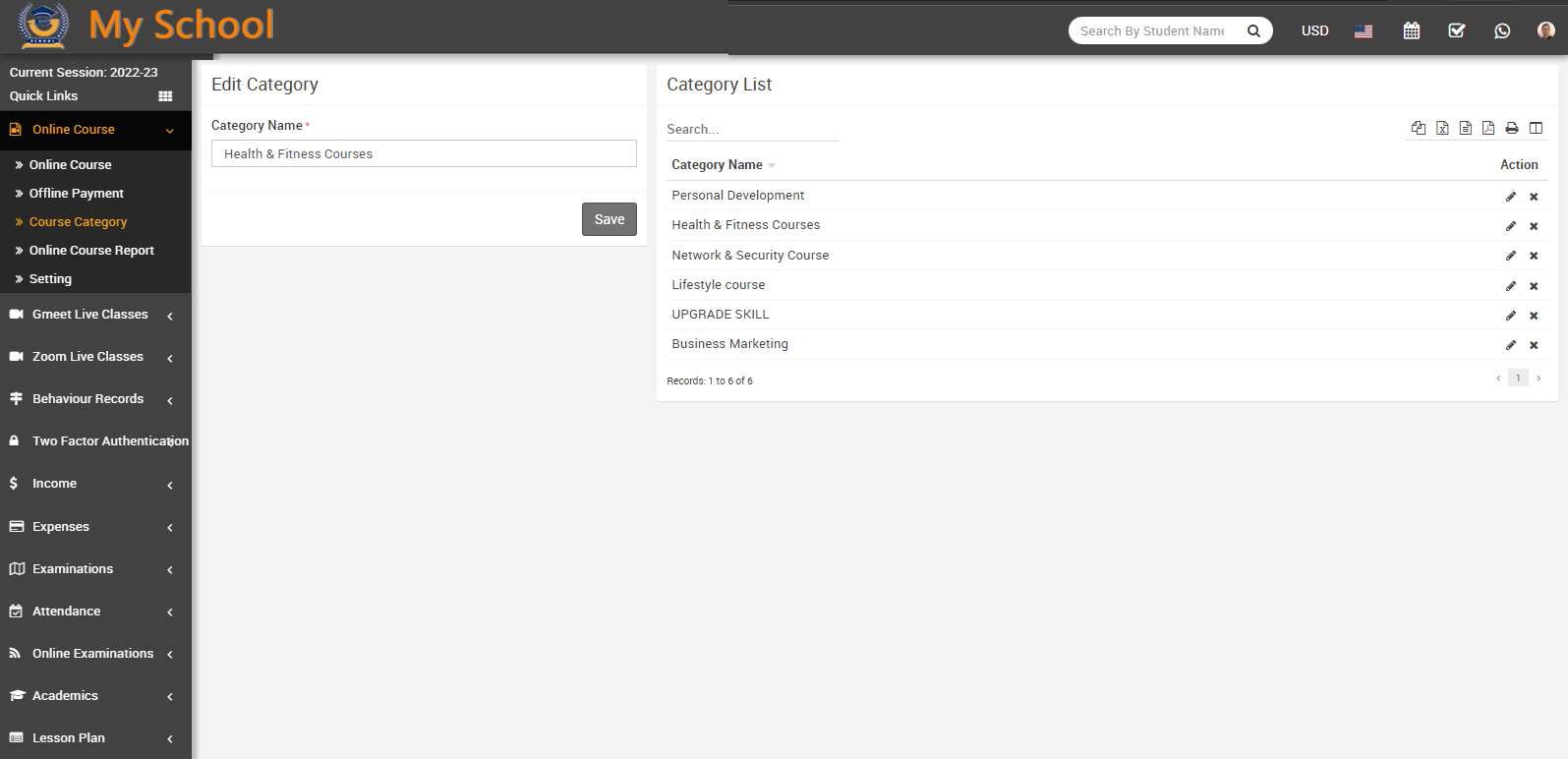This screenshot has height=759, width=1568.
Task: Edit the Personal Development category
Action: [x=1511, y=197]
